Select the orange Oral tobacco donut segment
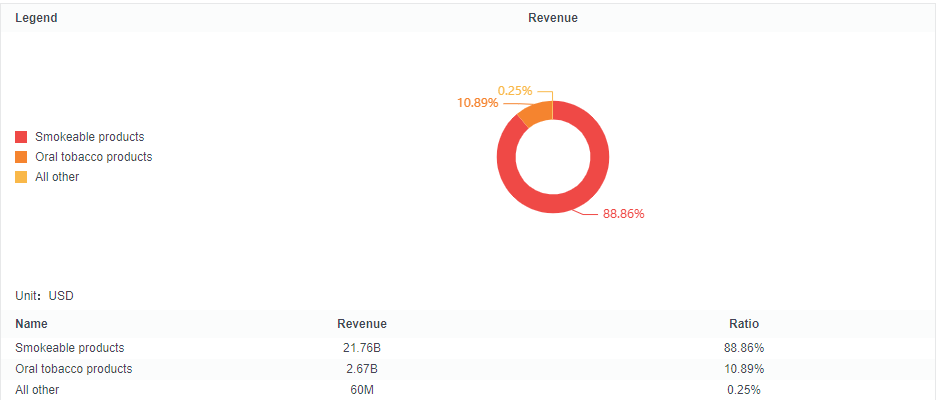The width and height of the screenshot is (937, 400). point(536,114)
